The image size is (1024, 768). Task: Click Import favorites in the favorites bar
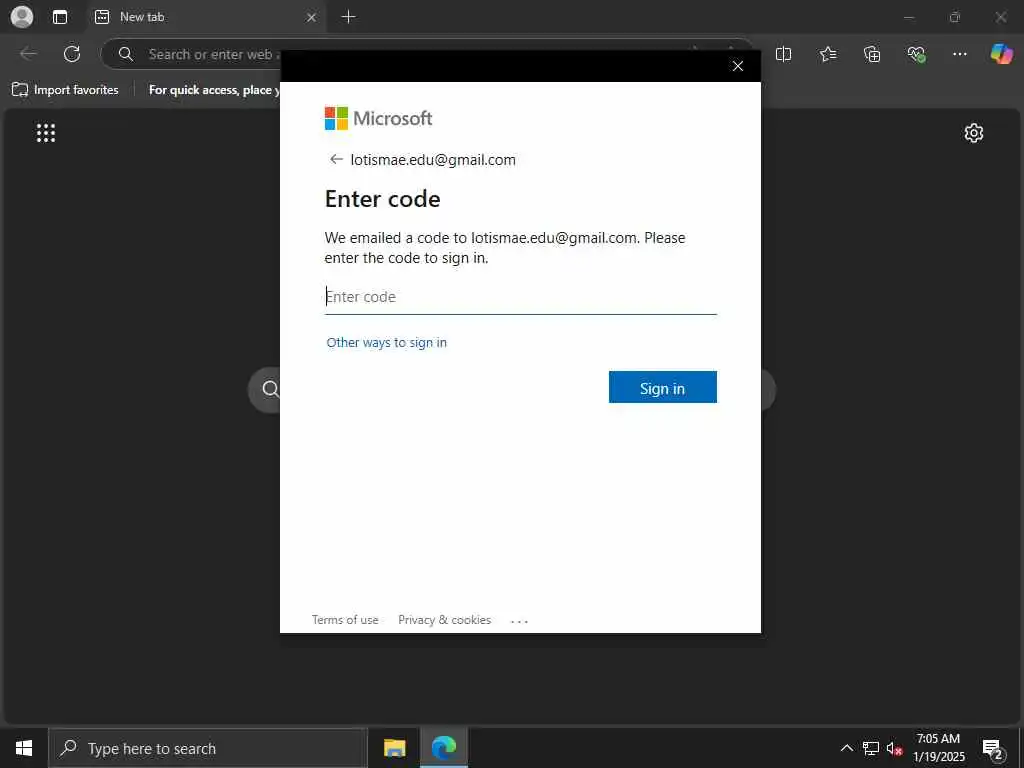(65, 90)
